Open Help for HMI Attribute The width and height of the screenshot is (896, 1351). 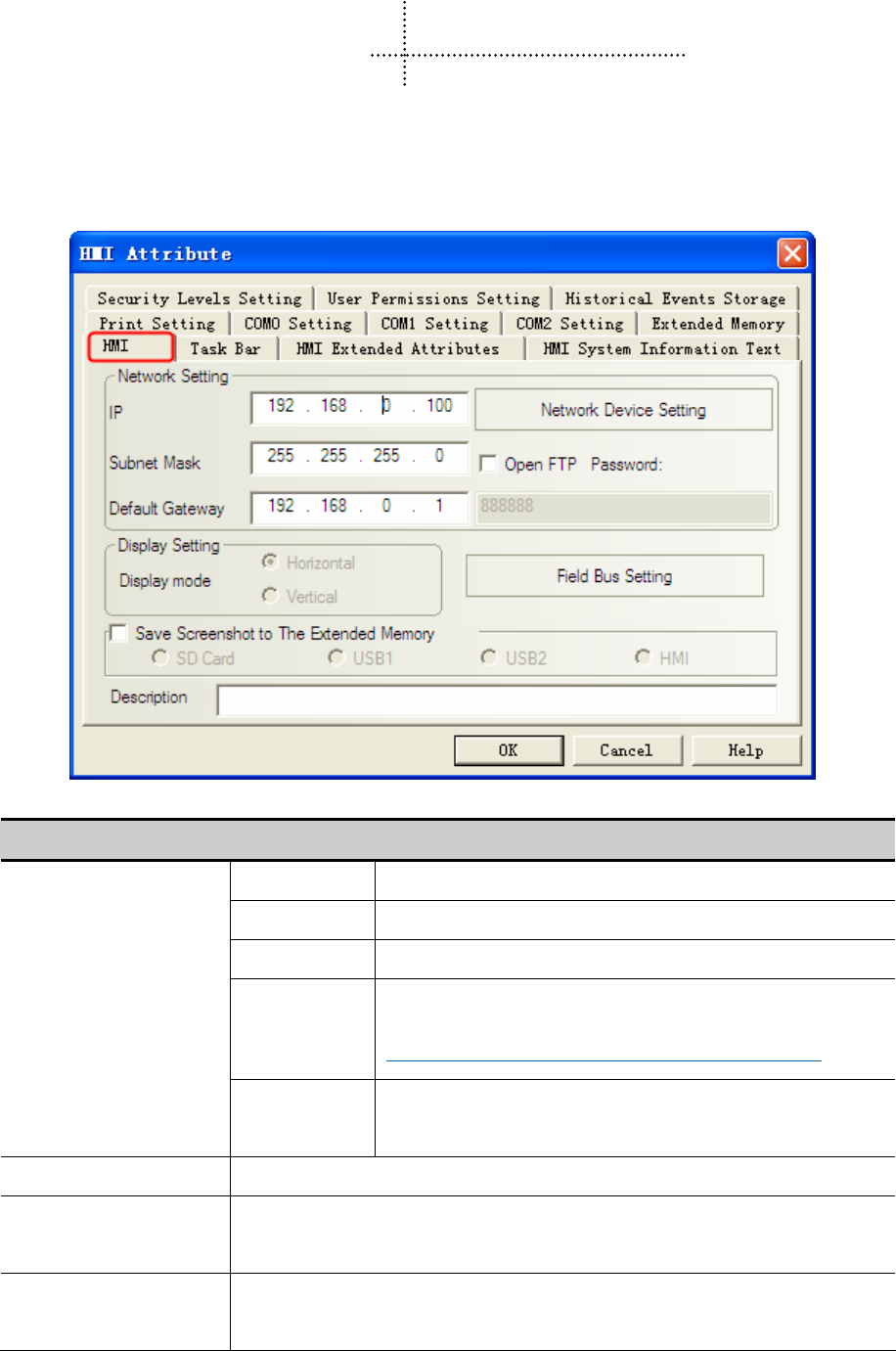point(746,750)
